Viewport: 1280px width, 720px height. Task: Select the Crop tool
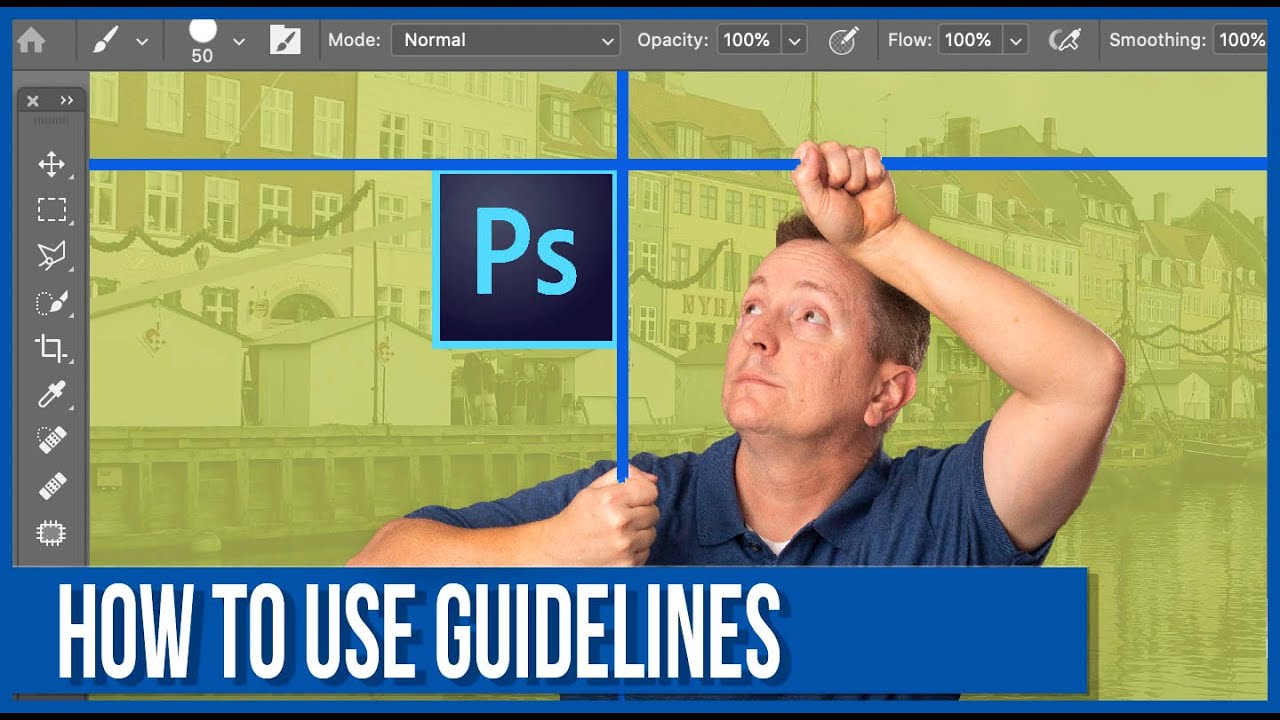coord(51,349)
